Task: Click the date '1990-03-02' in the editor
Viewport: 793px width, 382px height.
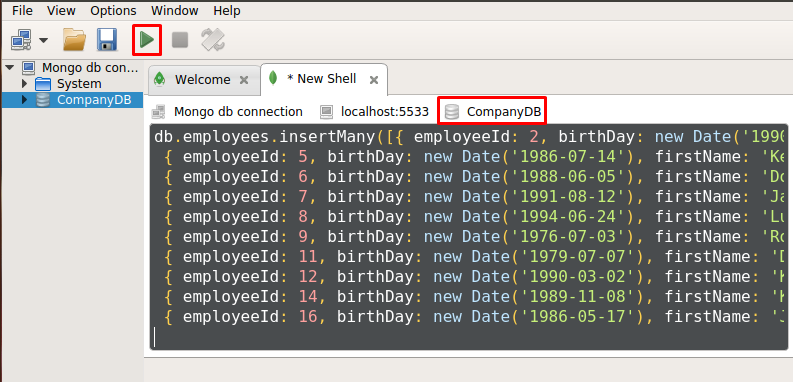Action: 579,277
